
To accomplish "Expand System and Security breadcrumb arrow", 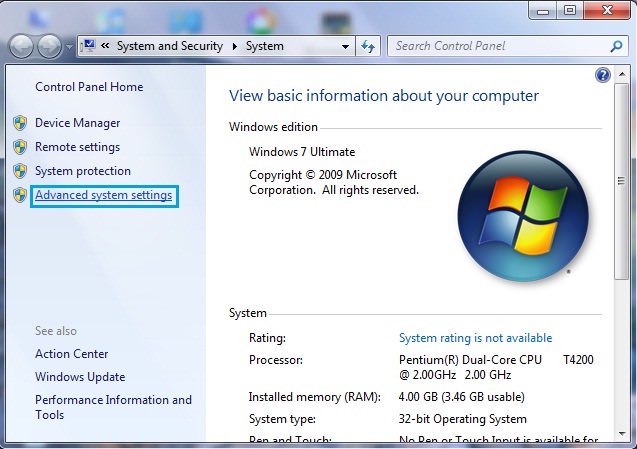I will tap(234, 46).
